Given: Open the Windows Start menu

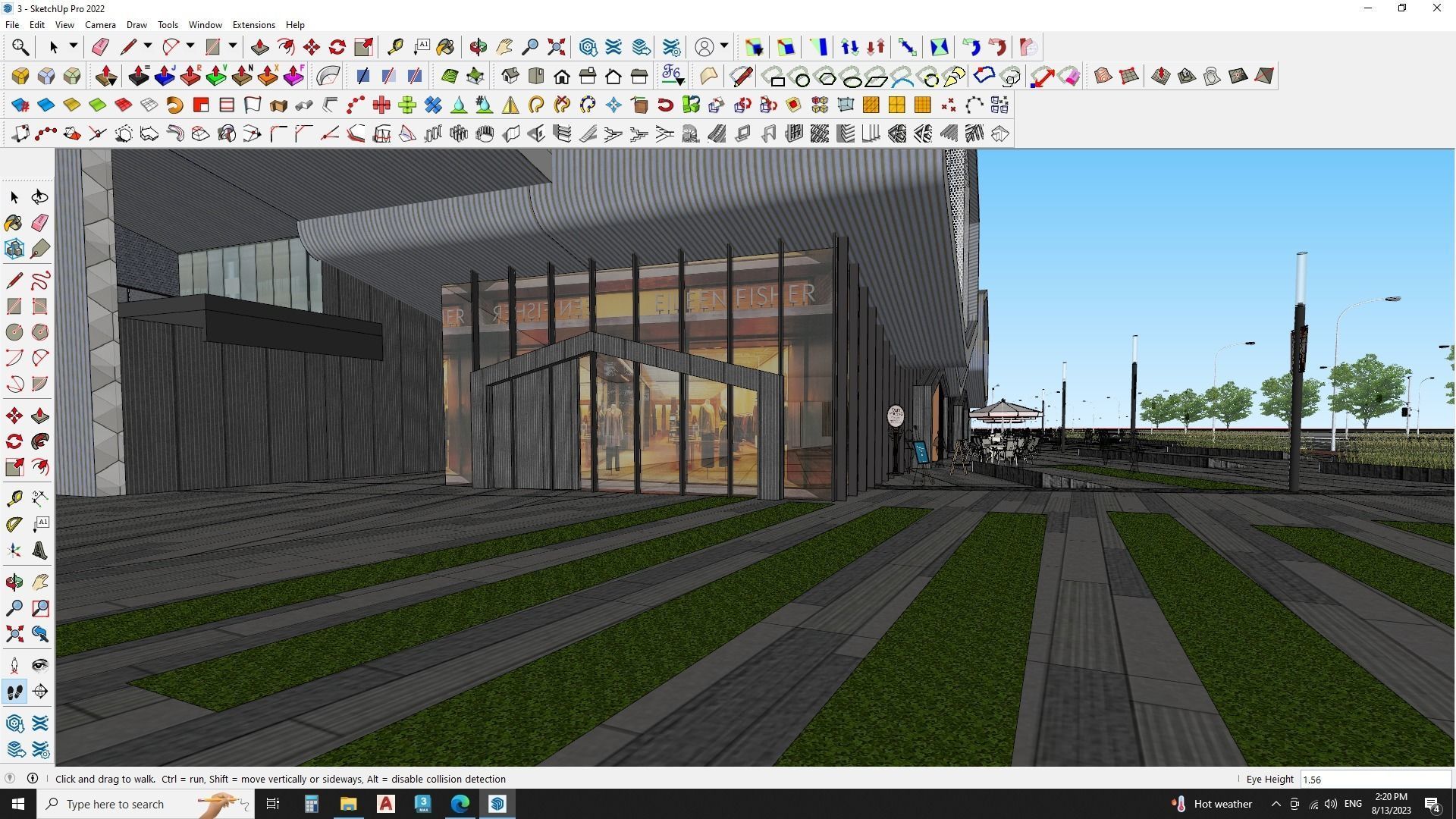Looking at the screenshot, I should point(18,804).
